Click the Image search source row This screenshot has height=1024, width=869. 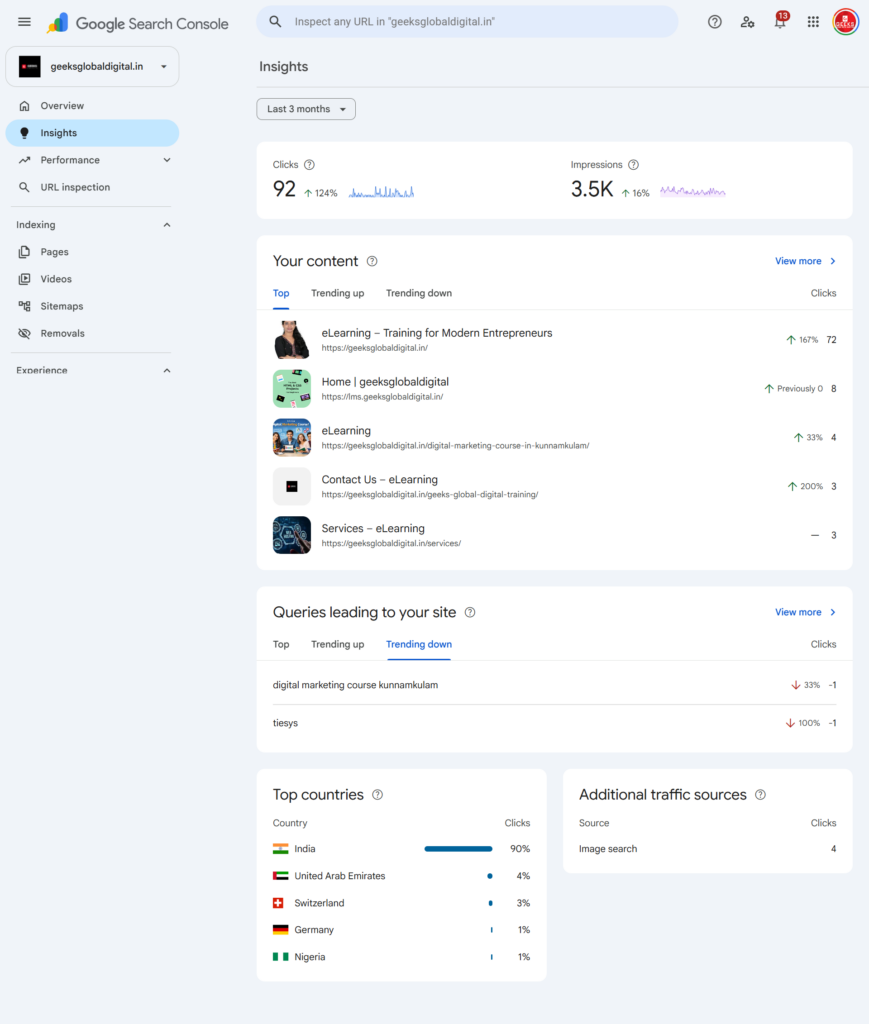click(x=708, y=849)
